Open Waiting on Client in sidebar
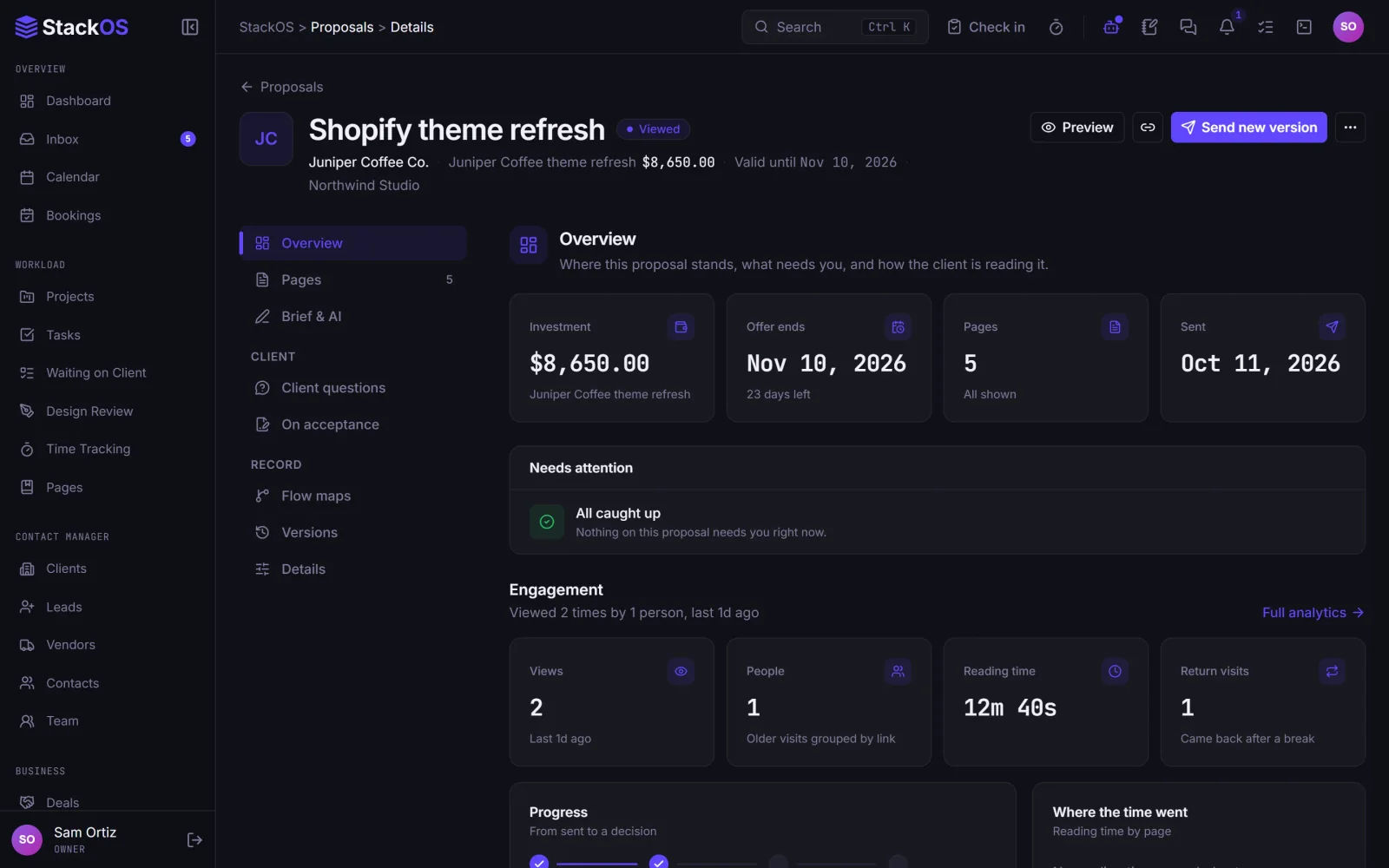The image size is (1389, 868). coord(108,372)
